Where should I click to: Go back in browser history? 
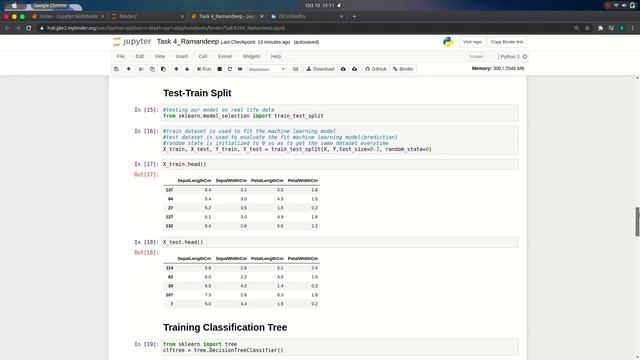tap(7, 28)
